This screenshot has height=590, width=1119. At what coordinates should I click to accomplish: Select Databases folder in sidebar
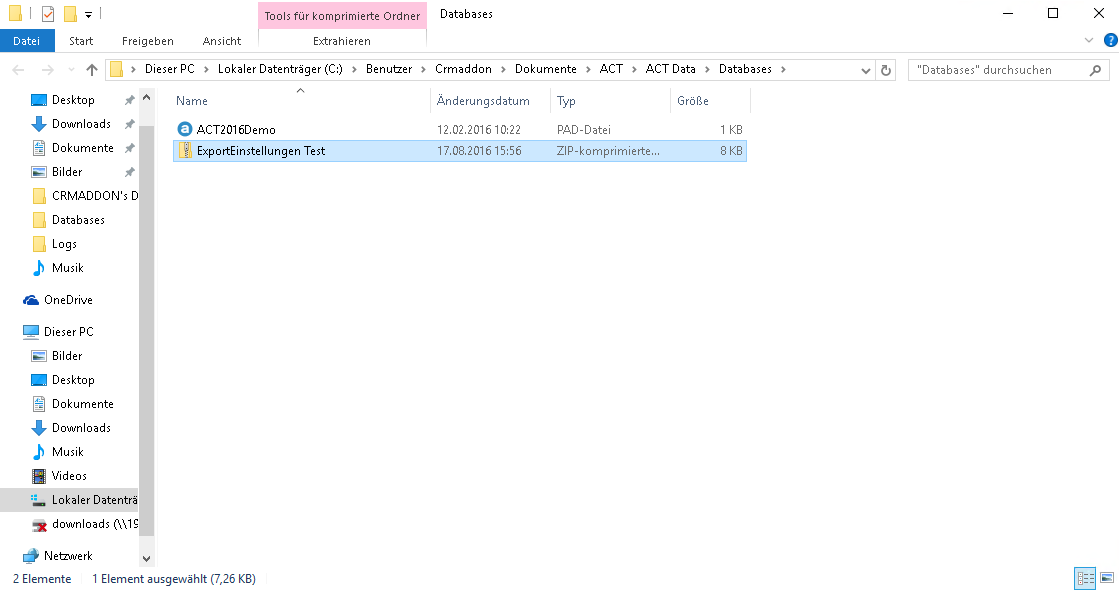[x=79, y=220]
